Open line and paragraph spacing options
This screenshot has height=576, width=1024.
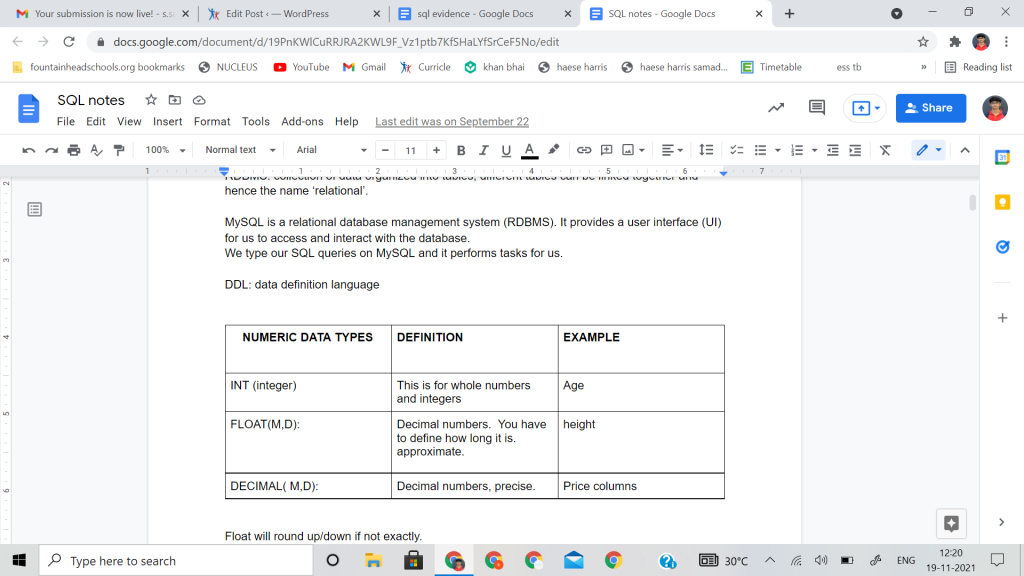point(706,150)
